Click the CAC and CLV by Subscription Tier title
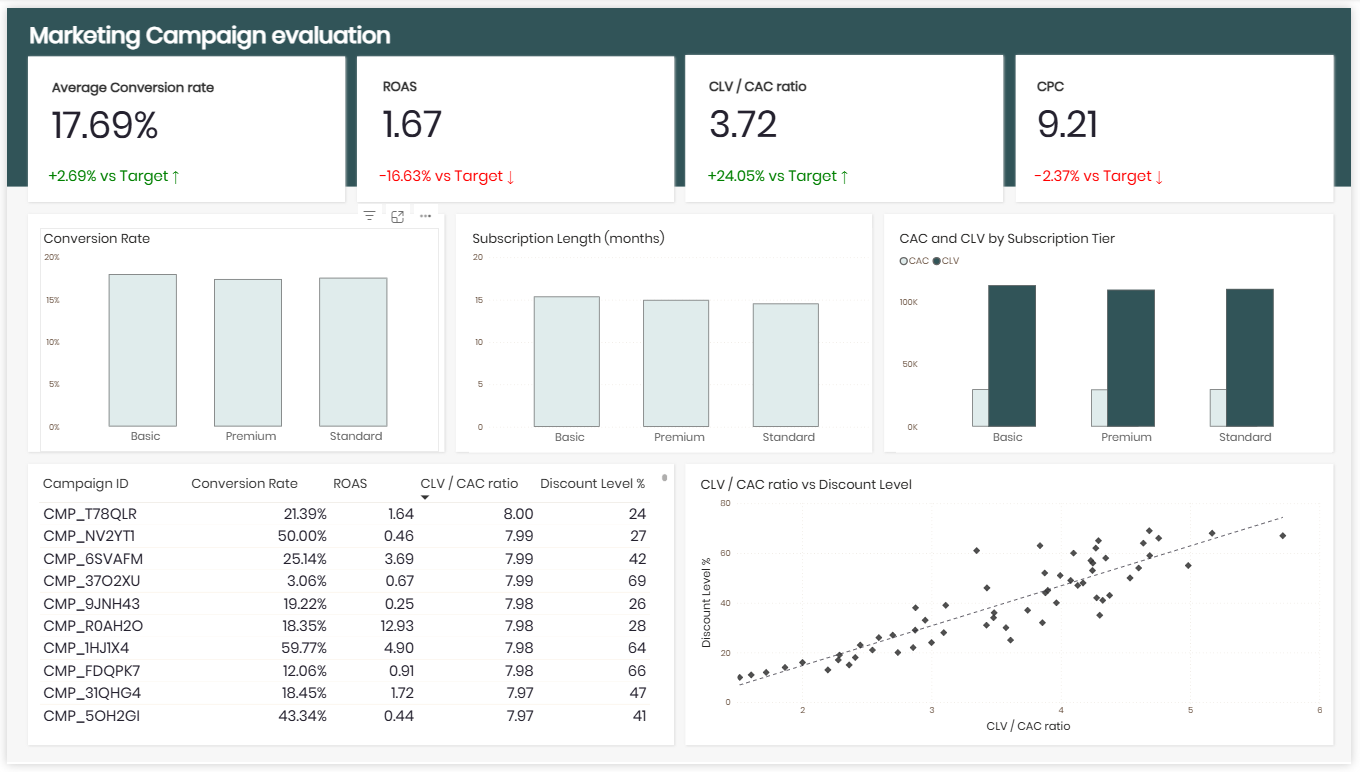 pyautogui.click(x=1007, y=238)
